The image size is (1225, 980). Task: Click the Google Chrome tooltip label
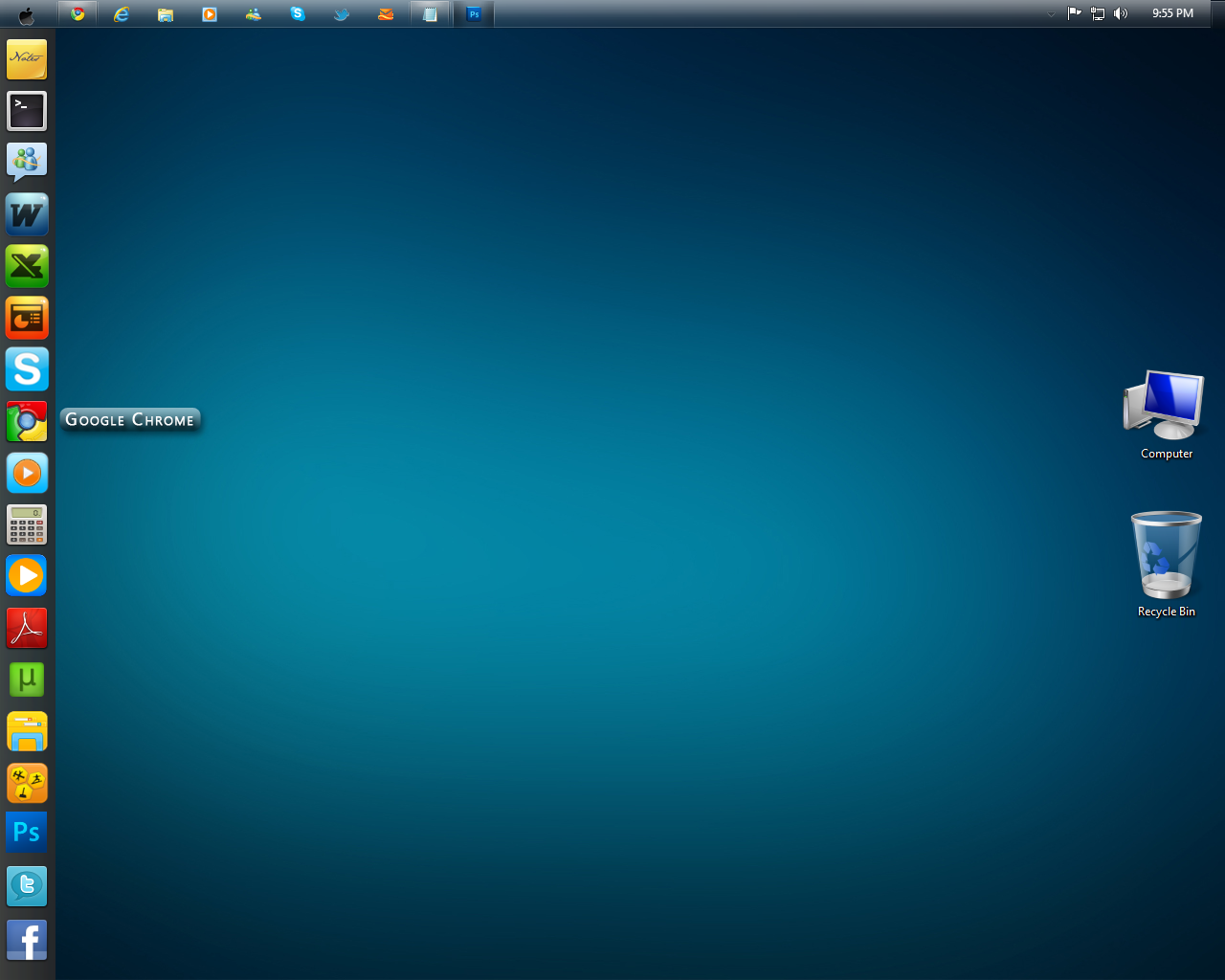130,419
